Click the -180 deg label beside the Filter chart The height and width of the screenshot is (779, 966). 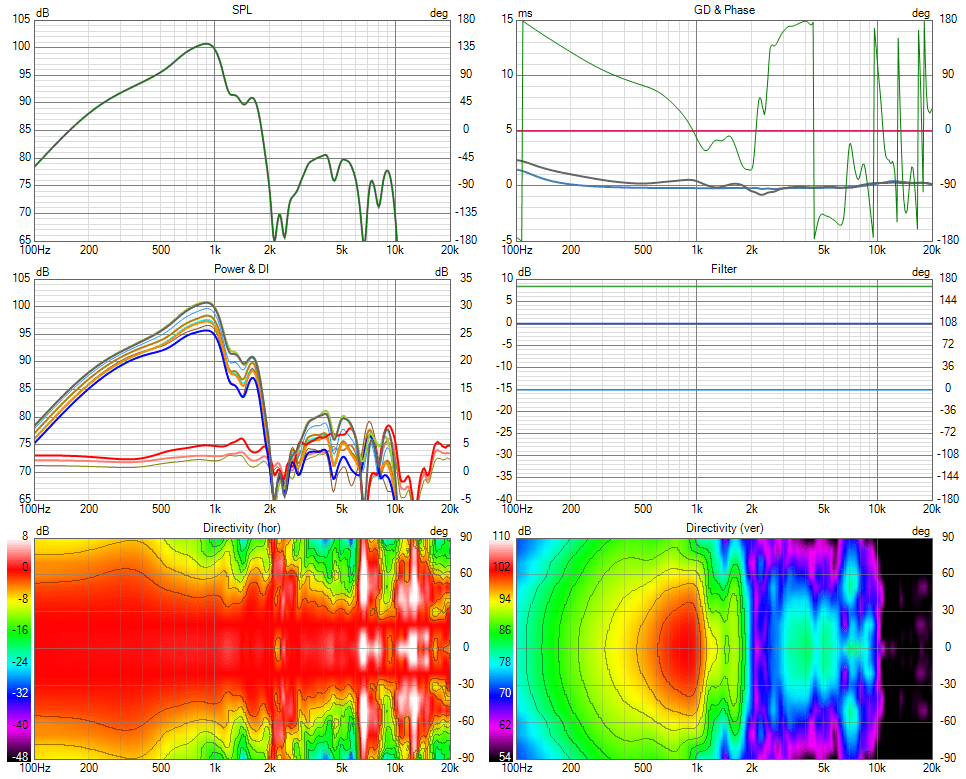tap(948, 499)
